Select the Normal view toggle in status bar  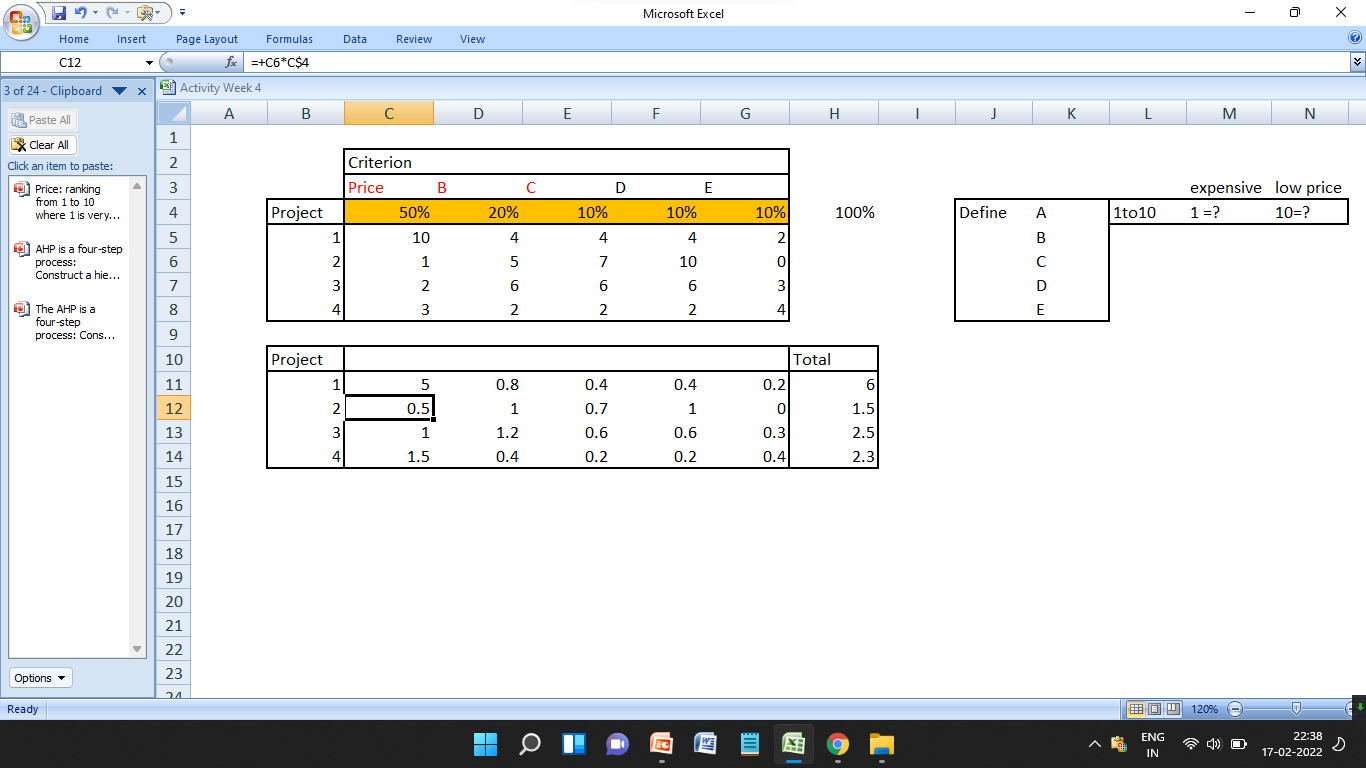pos(1136,709)
